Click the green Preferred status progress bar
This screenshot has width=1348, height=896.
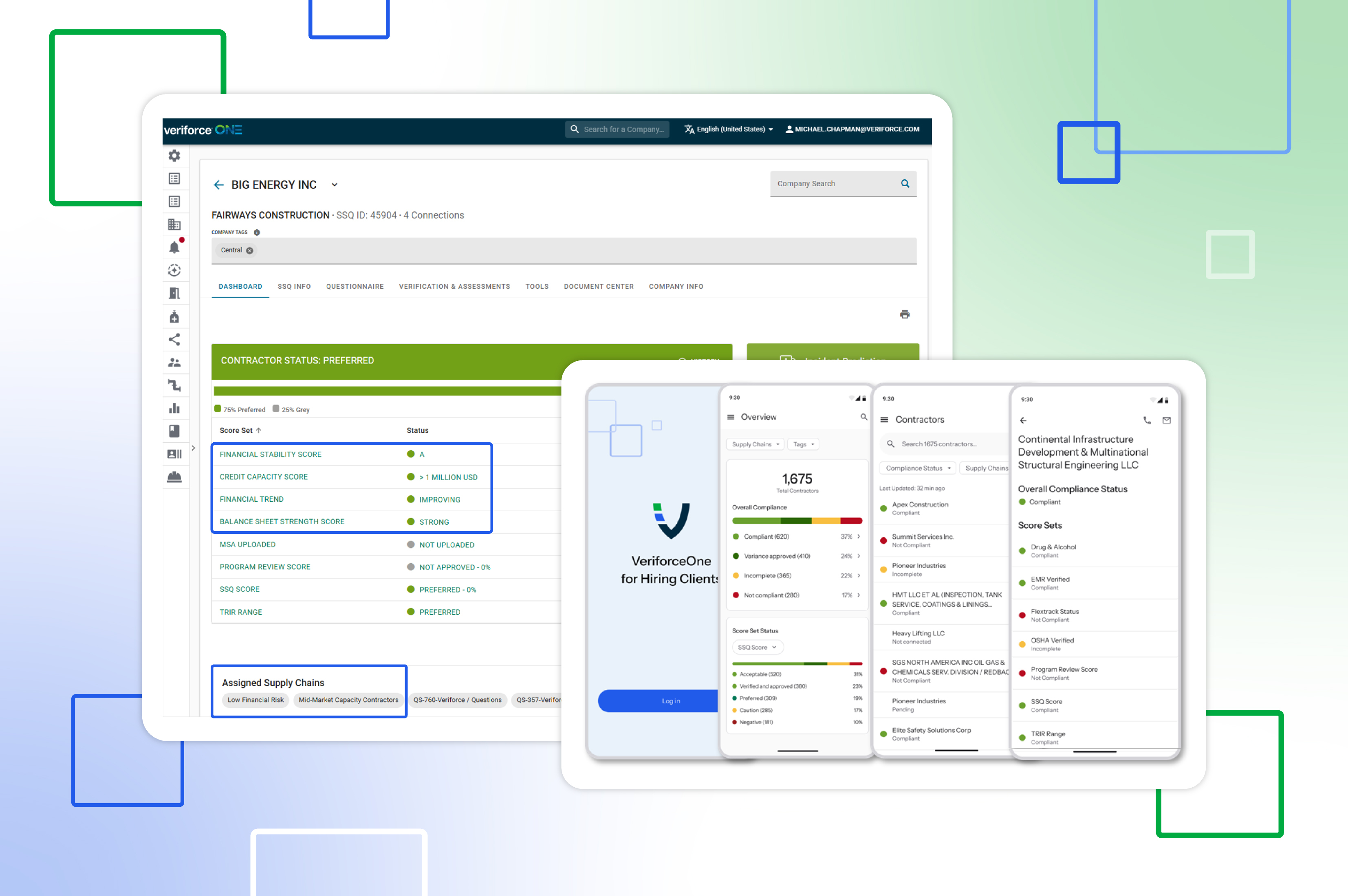click(x=388, y=391)
